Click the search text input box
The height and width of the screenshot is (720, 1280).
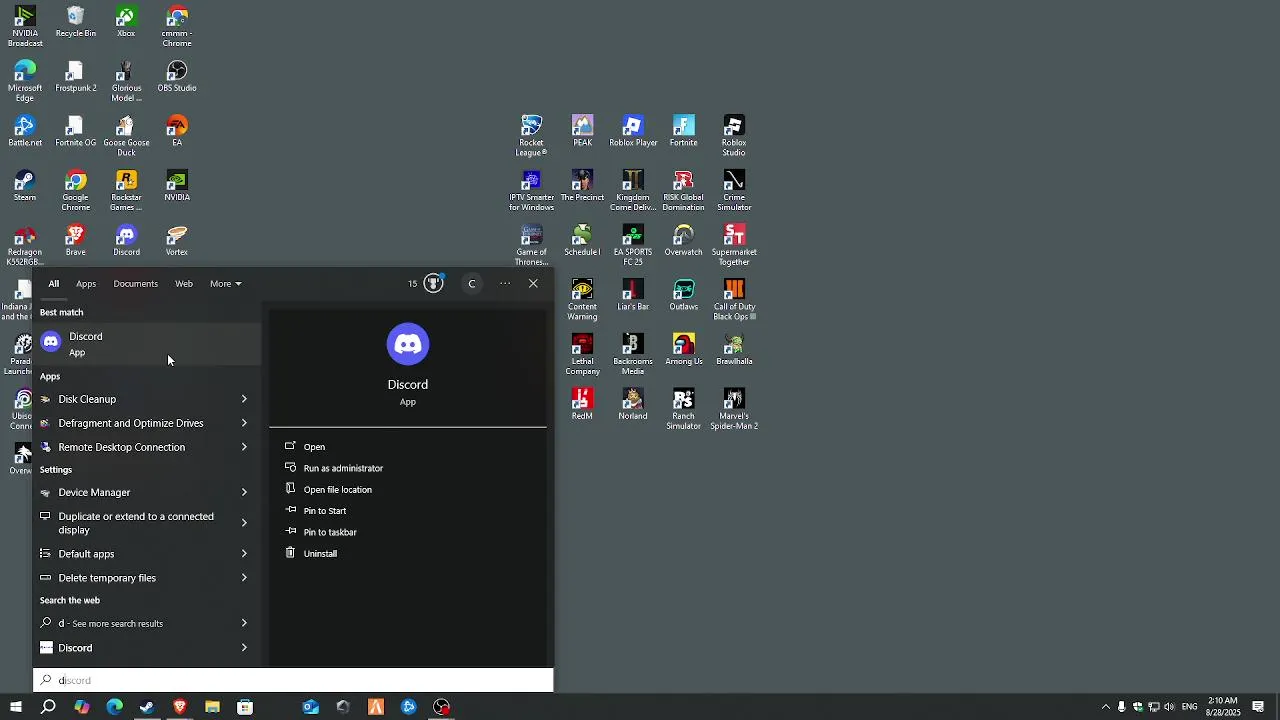coord(293,680)
